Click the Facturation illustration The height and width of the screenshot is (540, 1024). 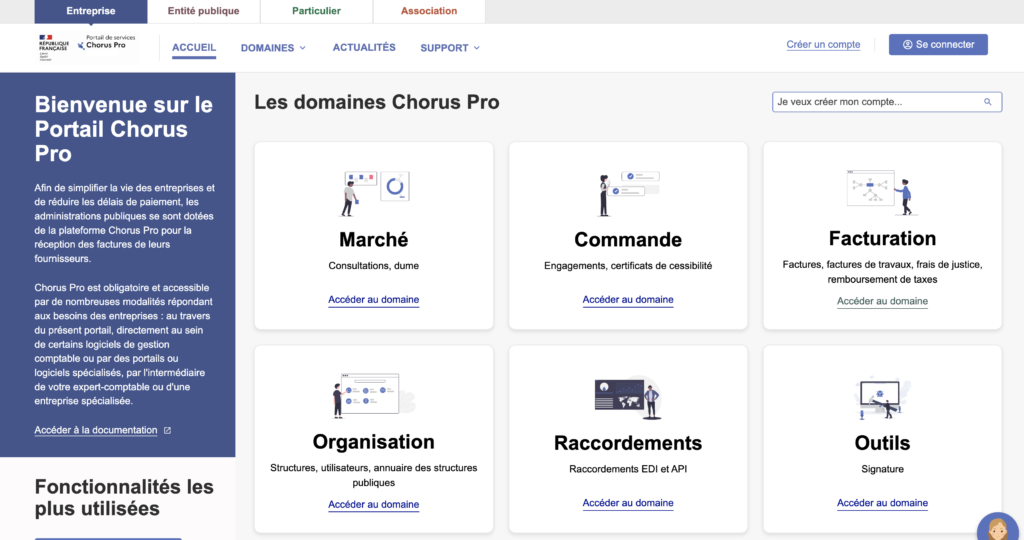tap(882, 192)
